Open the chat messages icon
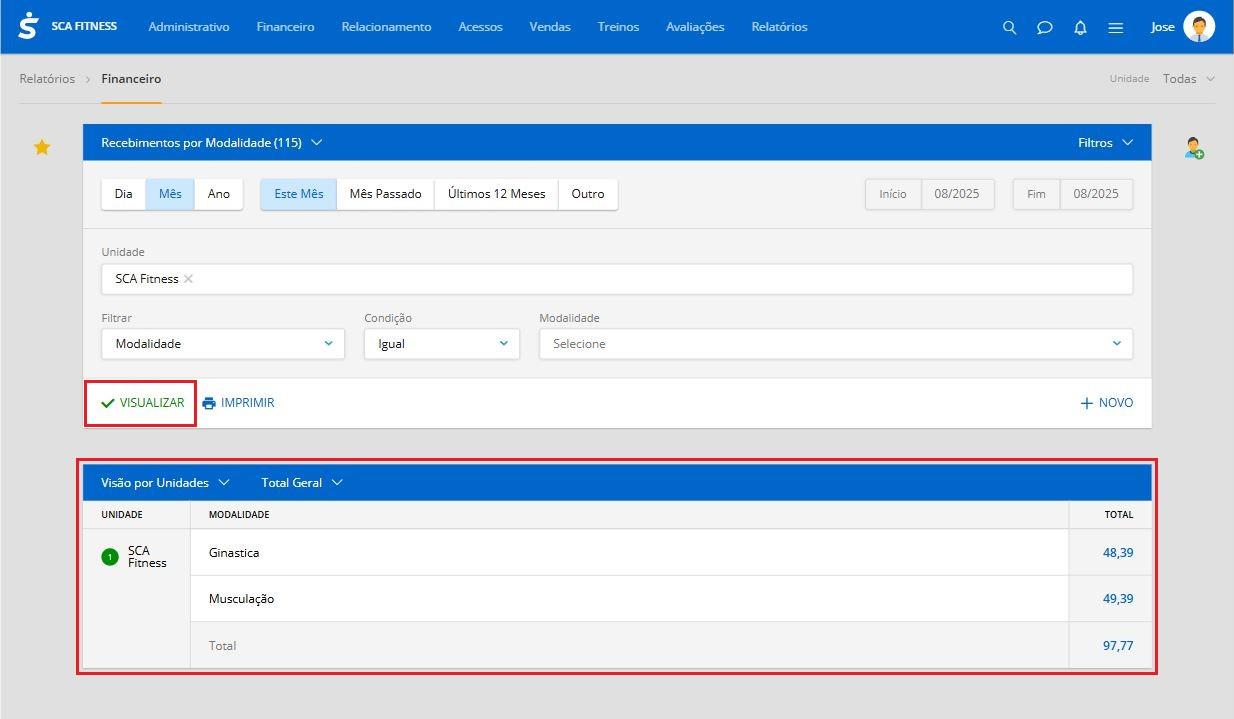 [1044, 27]
